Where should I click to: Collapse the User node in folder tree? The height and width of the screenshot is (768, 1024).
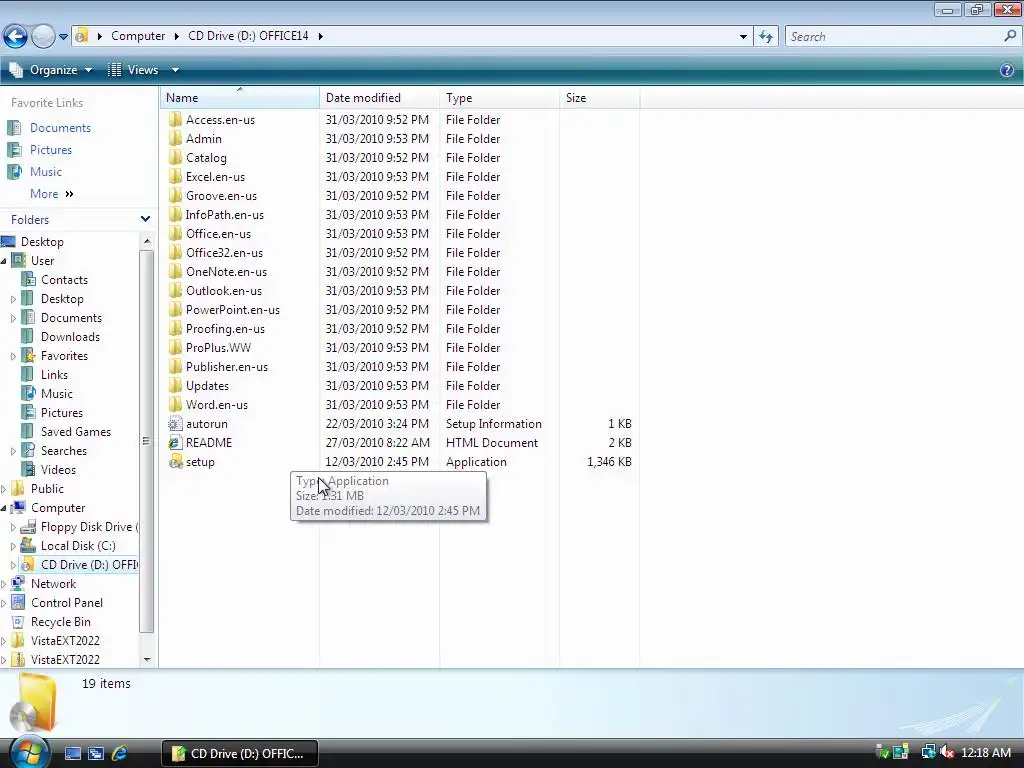pyautogui.click(x=4, y=261)
